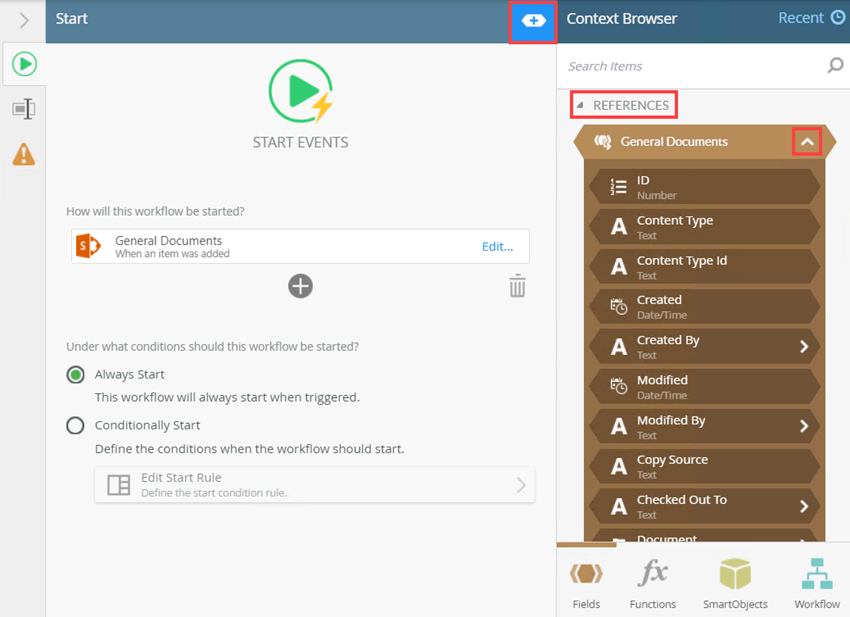
Task: Open the Errors warning triangle tab
Action: click(x=24, y=155)
